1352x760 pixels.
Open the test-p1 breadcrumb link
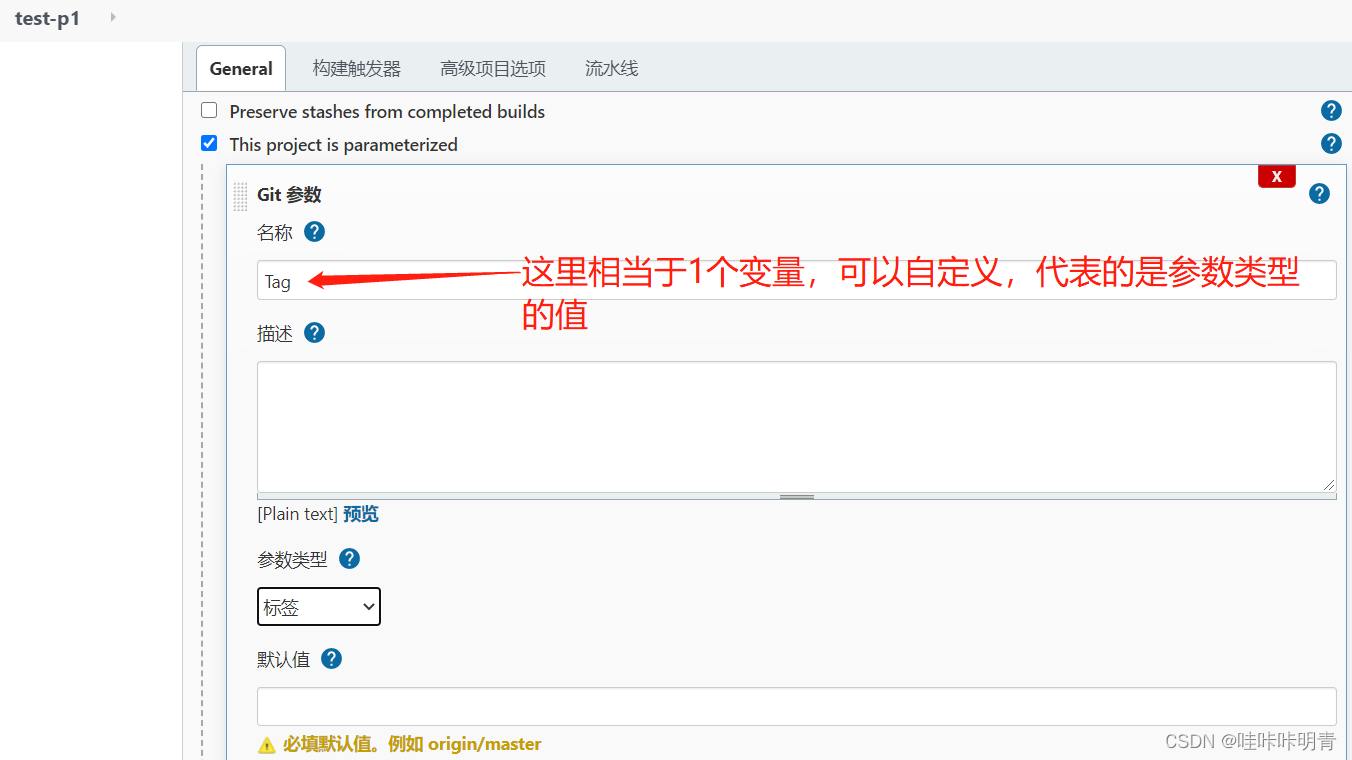pyautogui.click(x=47, y=18)
